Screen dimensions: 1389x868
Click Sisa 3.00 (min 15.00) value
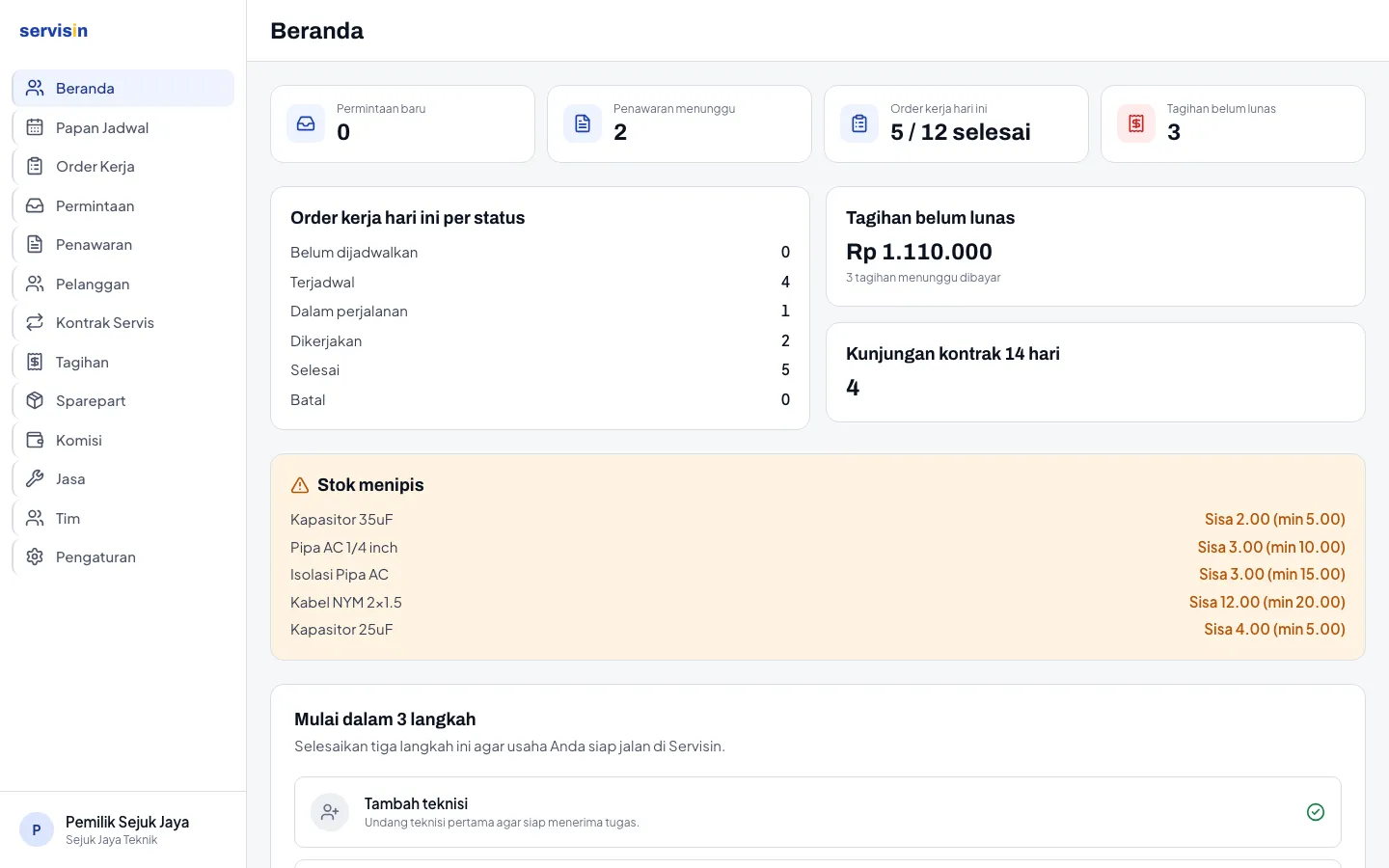[x=1272, y=574]
